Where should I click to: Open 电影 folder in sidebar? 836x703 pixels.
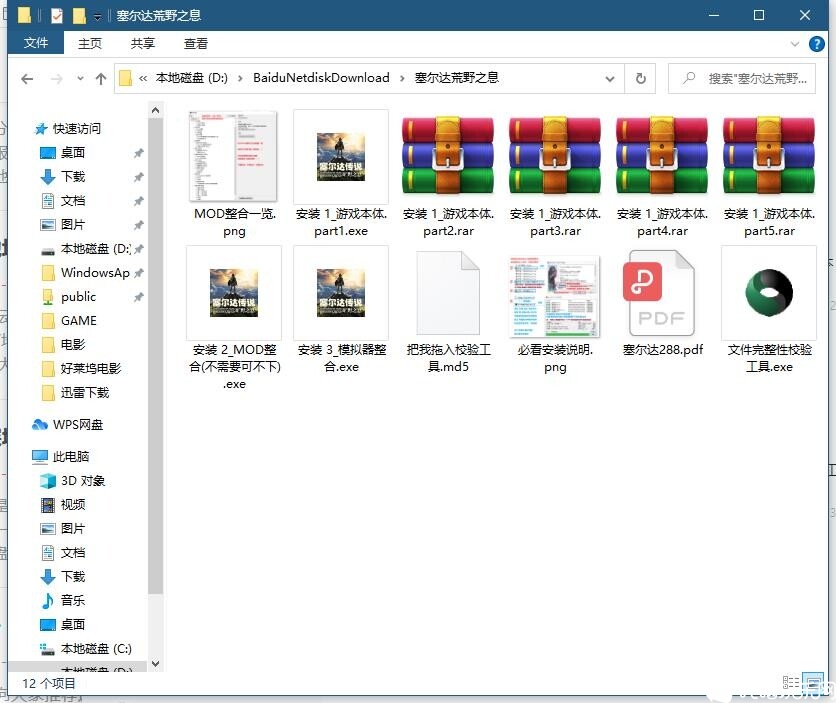(x=72, y=344)
